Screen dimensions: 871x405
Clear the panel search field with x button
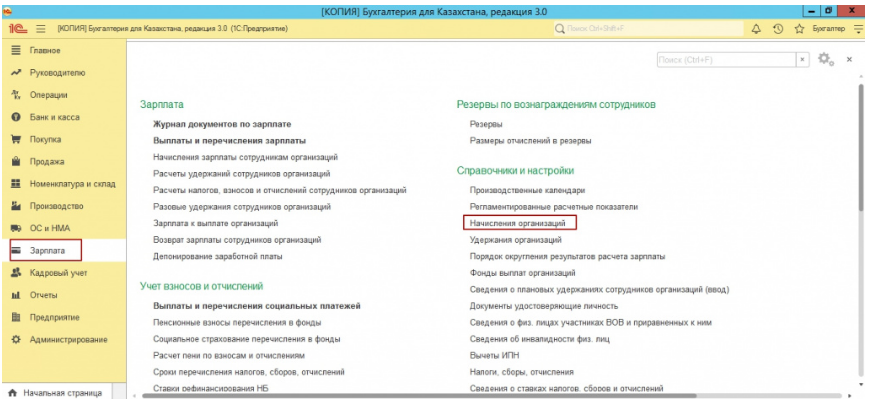[x=803, y=59]
